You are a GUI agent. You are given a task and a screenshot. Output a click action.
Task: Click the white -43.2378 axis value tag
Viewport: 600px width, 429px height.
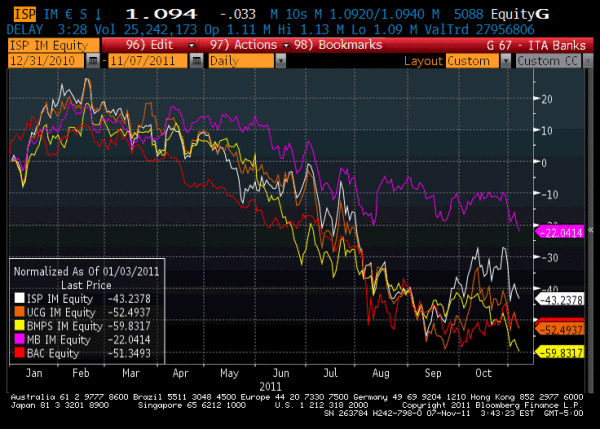pos(560,300)
